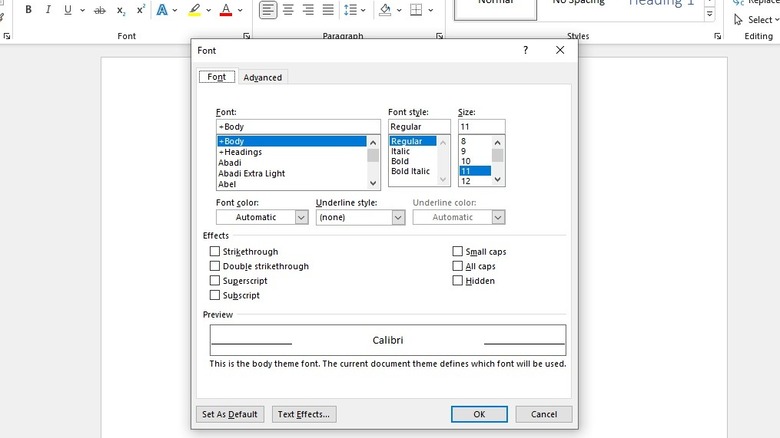Apply text highlight color

[x=194, y=10]
